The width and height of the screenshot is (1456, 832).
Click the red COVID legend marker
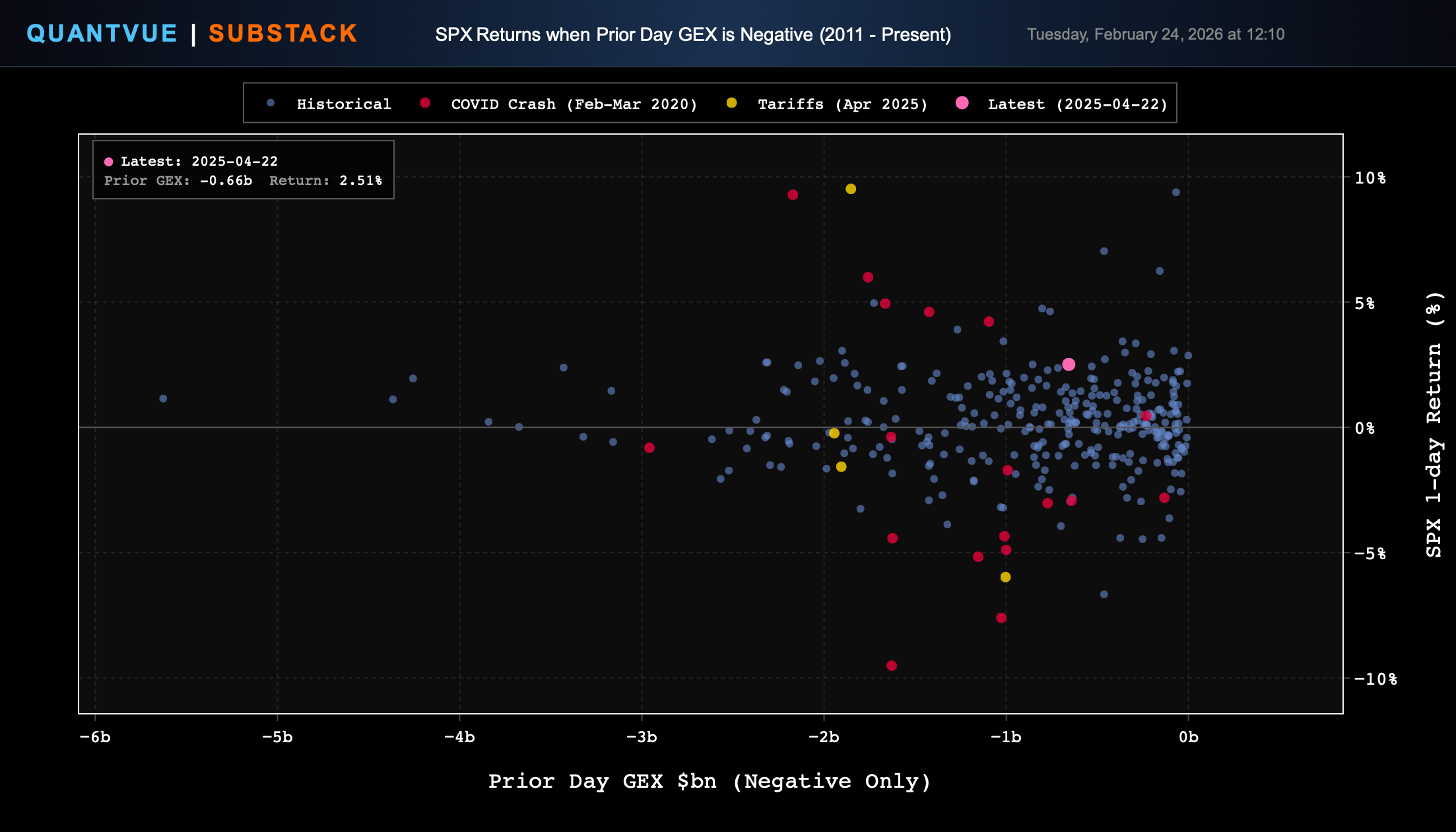tap(425, 103)
